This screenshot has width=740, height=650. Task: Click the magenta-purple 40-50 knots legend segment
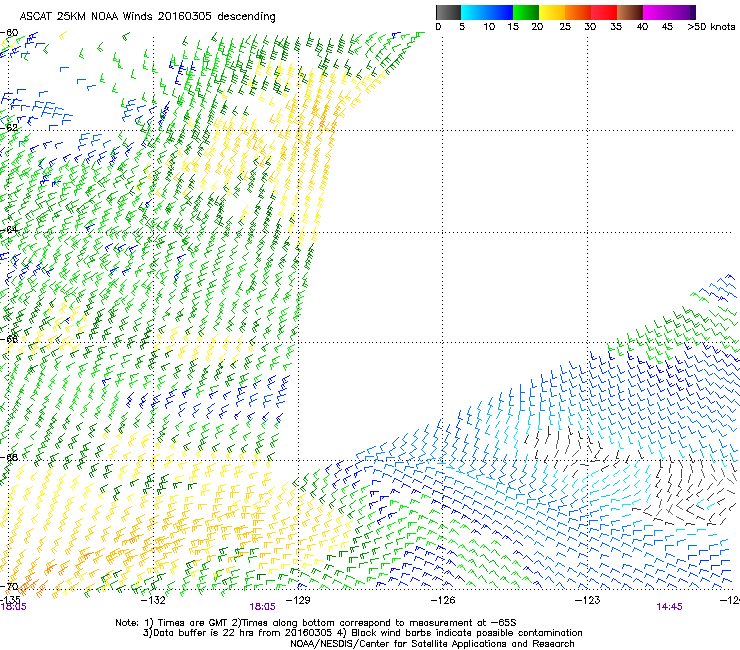pyautogui.click(x=669, y=12)
